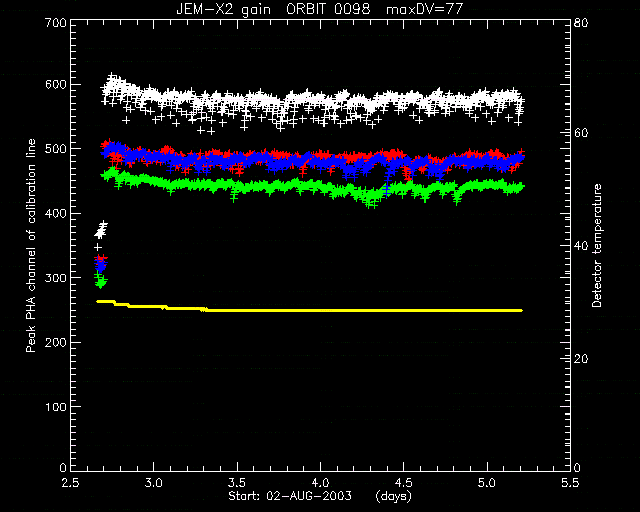
Task: Click the 60 label on temperature axis
Action: tap(581, 133)
